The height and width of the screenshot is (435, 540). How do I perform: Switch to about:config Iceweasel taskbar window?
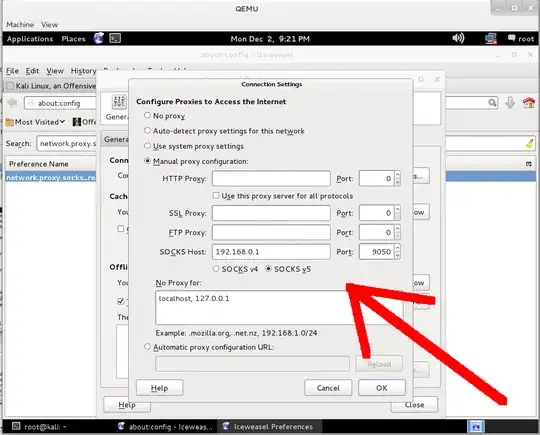(x=165, y=427)
